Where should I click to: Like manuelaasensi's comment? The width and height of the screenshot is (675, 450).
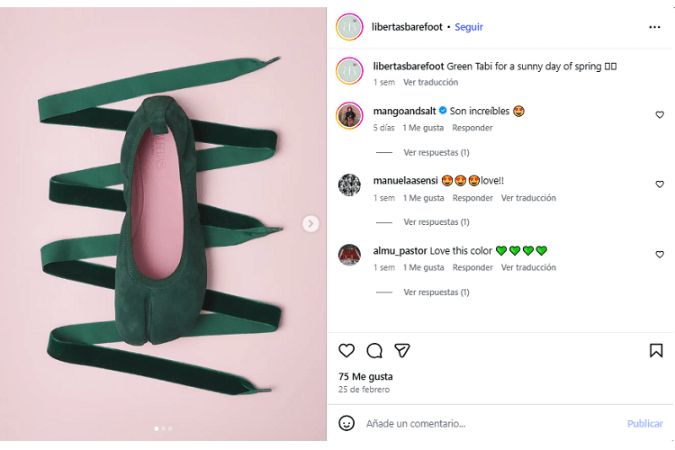point(659,185)
